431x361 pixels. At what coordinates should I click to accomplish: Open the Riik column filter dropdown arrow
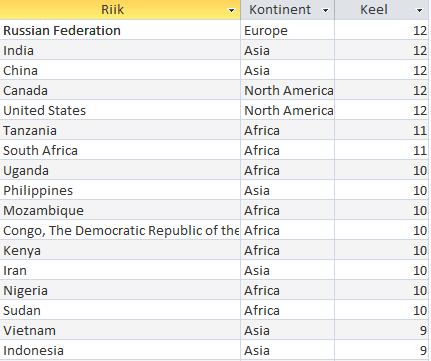pyautogui.click(x=231, y=10)
